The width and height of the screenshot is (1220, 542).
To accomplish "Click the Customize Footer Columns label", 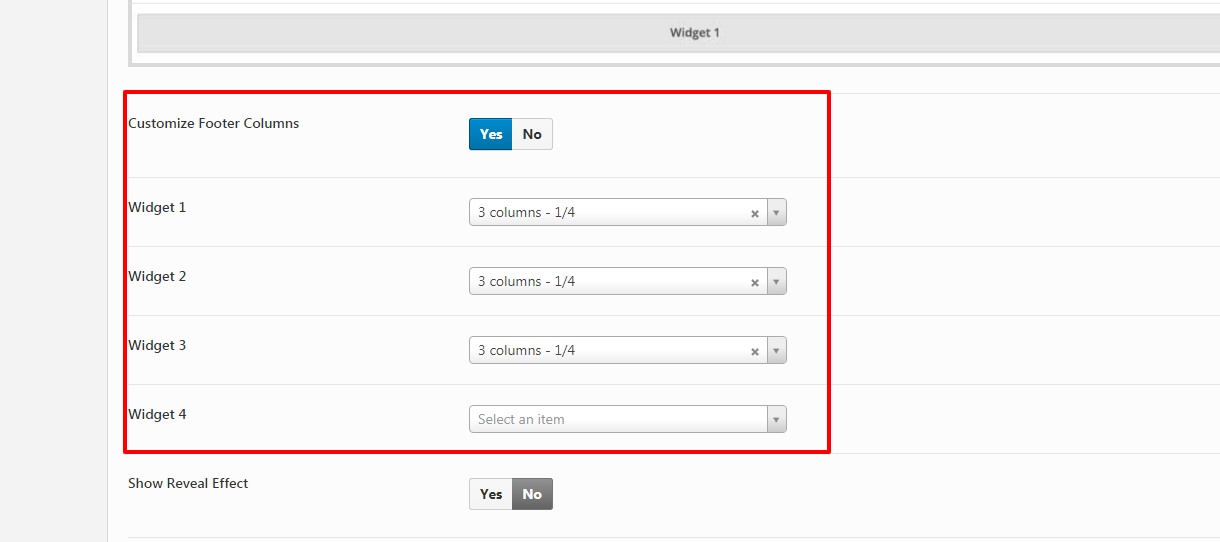I will click(x=214, y=124).
